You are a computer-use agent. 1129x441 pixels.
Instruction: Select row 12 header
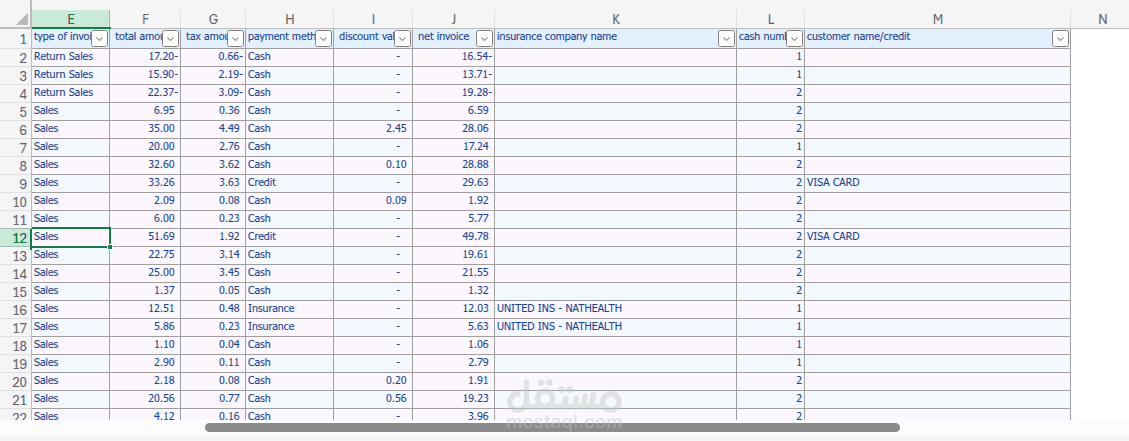16,238
